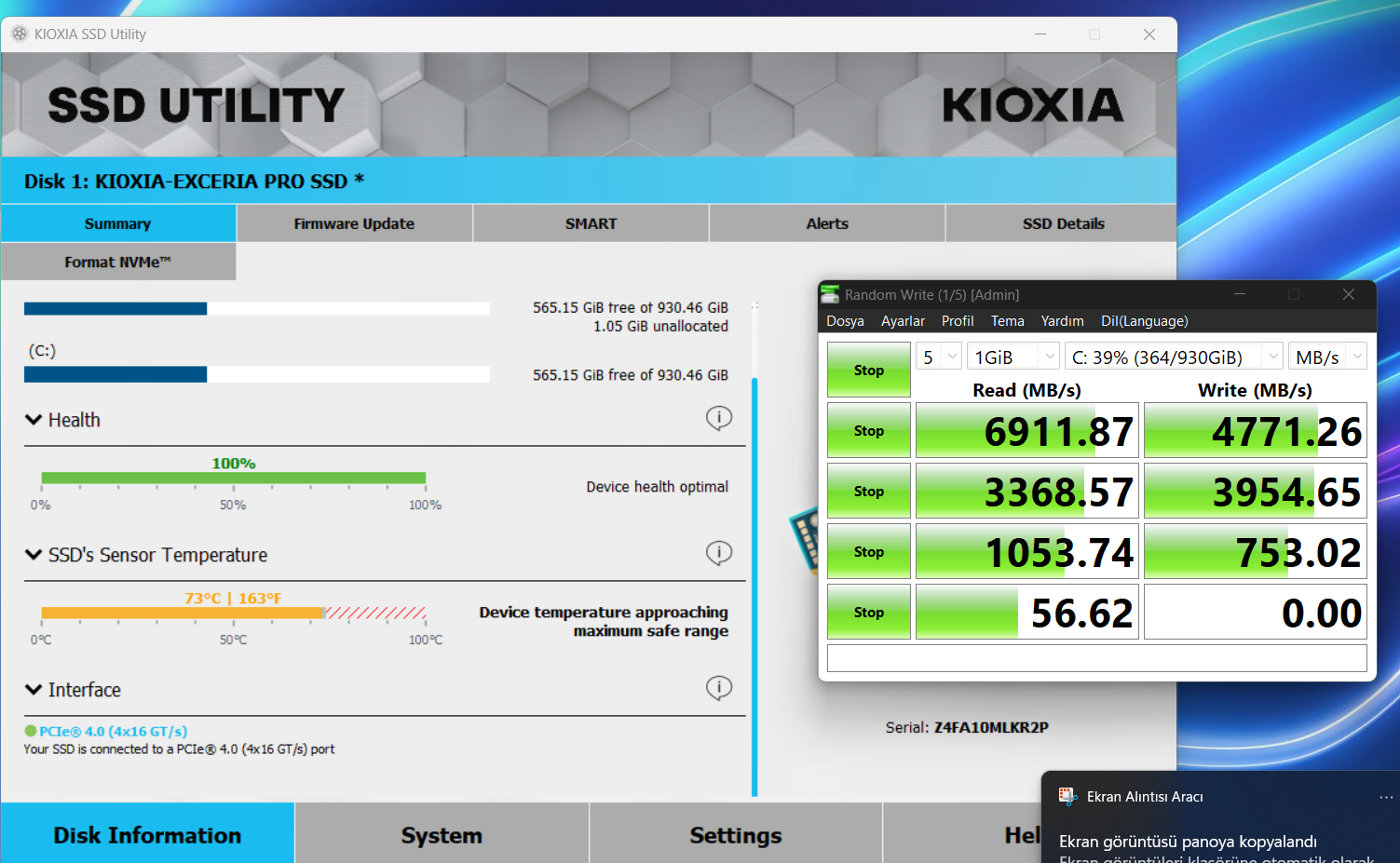Click the serial number Z4FA10MLKR2P

click(x=991, y=728)
